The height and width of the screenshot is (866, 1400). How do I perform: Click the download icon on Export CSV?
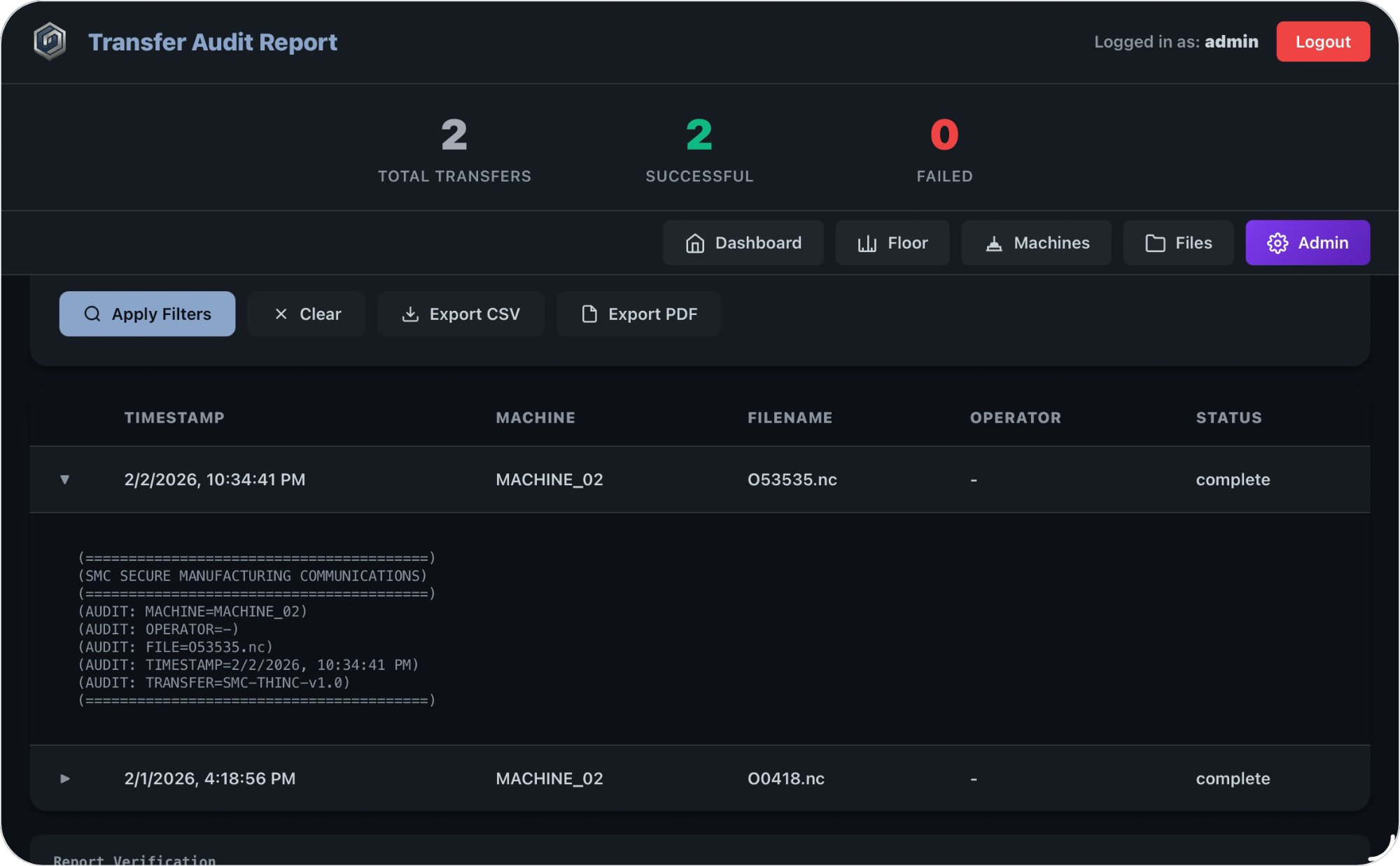point(410,314)
